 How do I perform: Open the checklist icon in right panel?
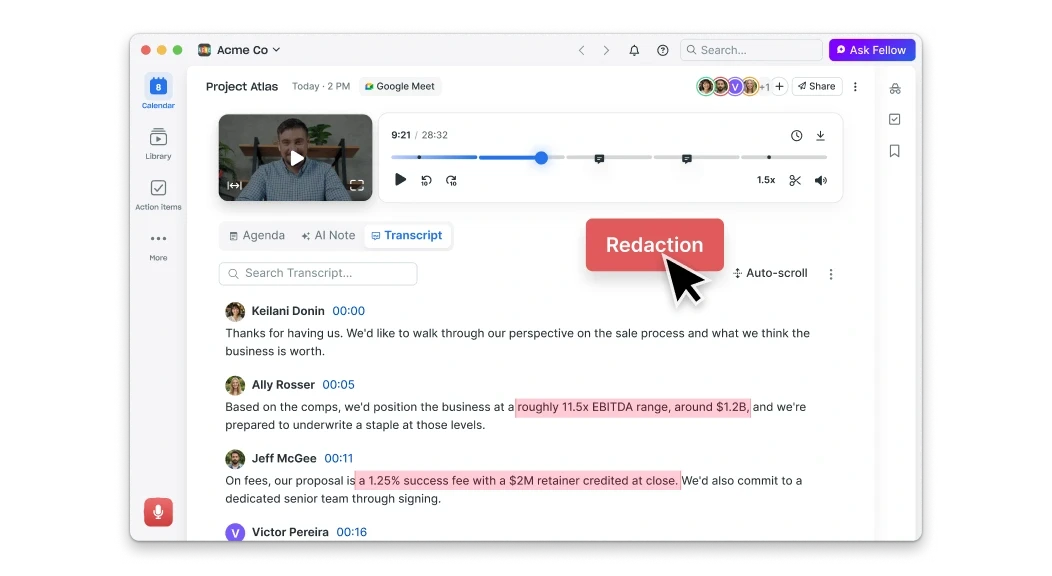pyautogui.click(x=895, y=119)
